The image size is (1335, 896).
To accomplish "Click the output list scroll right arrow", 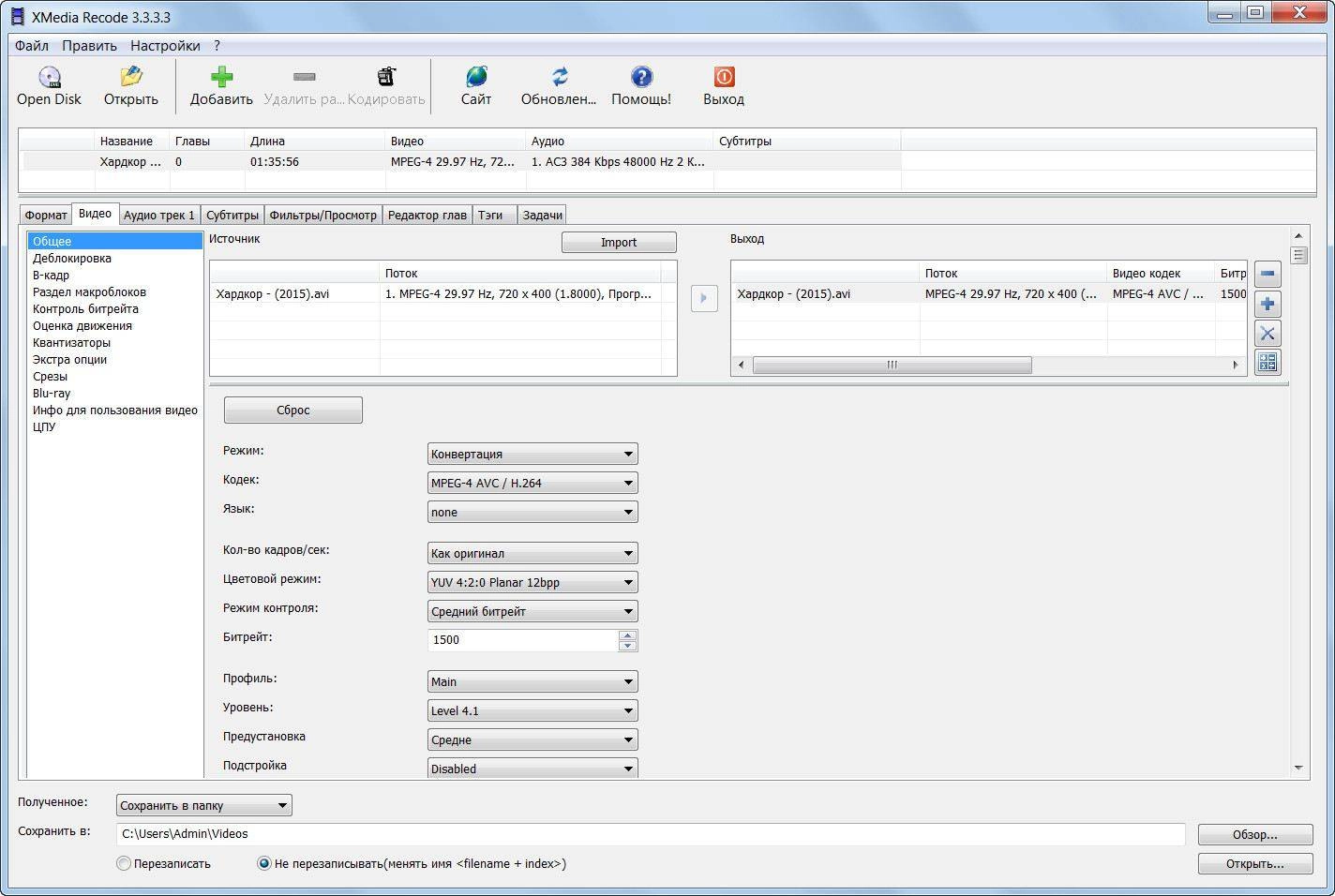I will pos(1236,365).
